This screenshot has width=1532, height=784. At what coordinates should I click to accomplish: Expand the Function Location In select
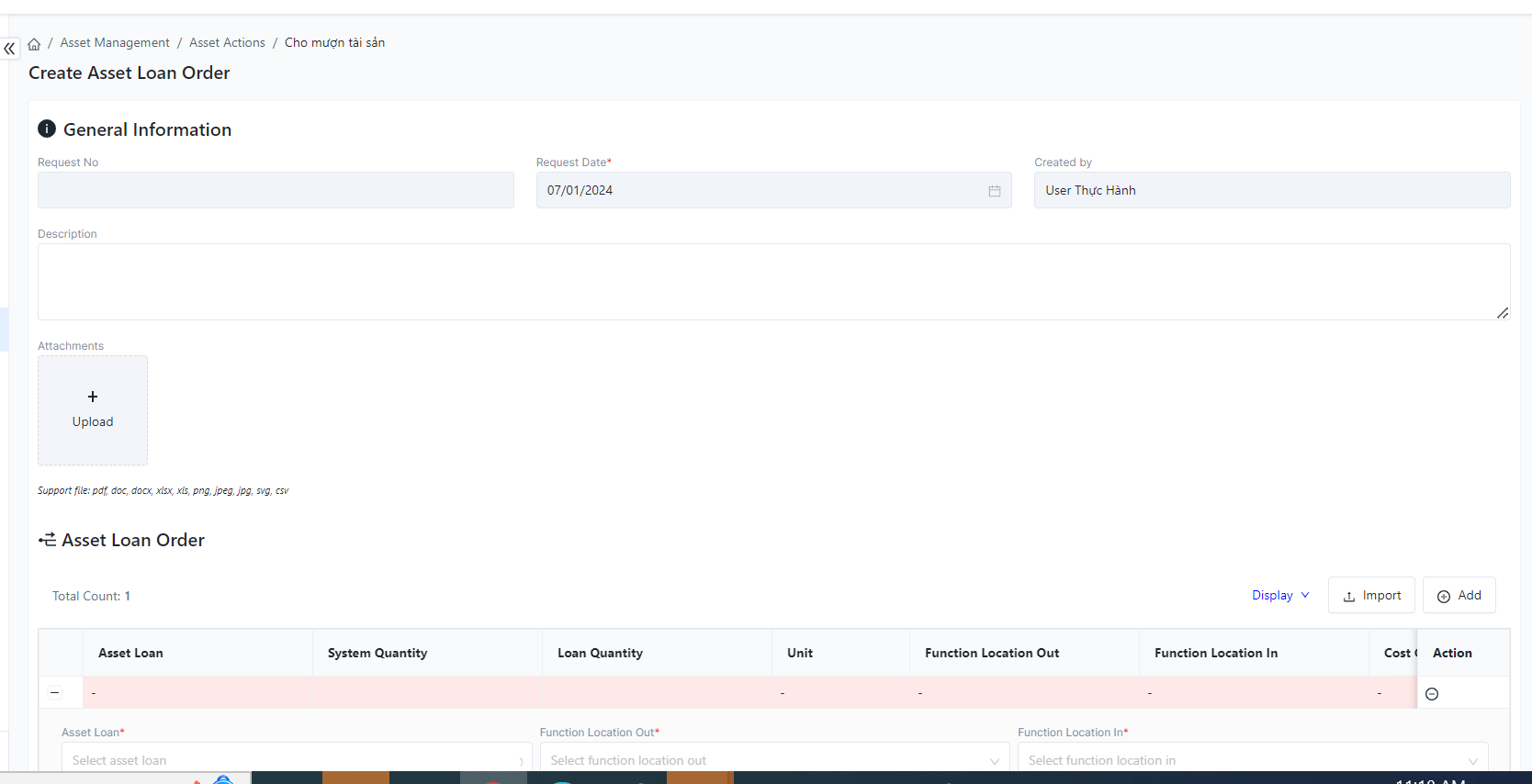pos(1252,760)
